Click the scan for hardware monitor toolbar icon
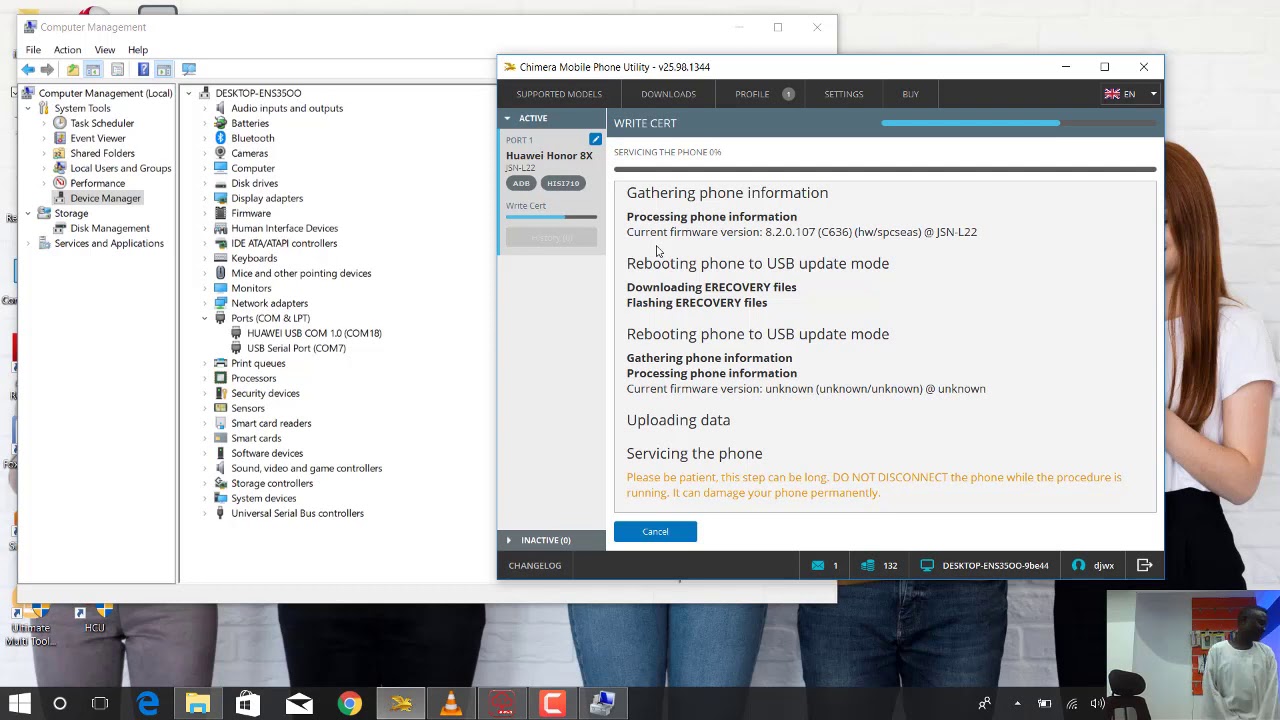Viewport: 1280px width, 720px height. pyautogui.click(x=189, y=69)
